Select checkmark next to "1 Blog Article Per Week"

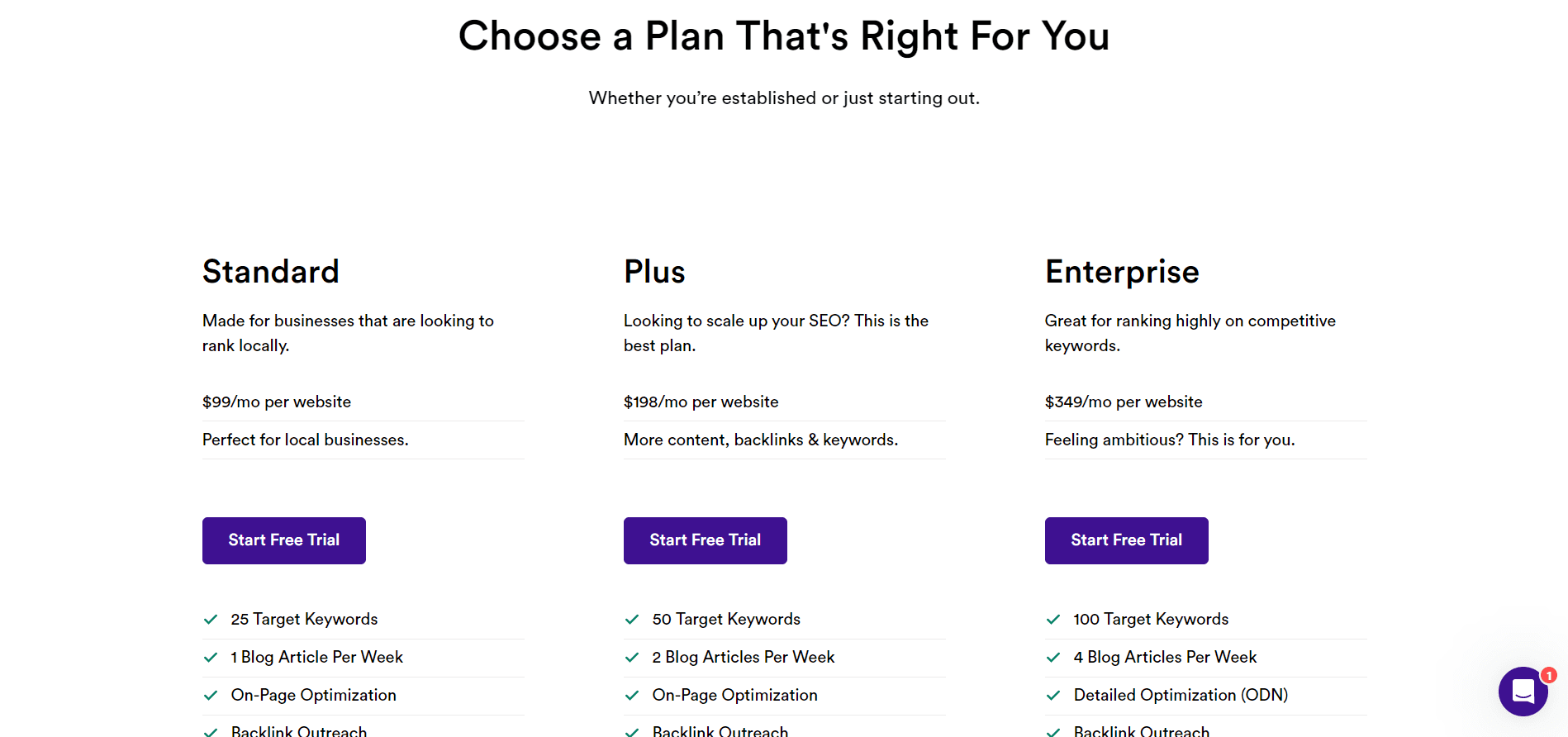(211, 658)
